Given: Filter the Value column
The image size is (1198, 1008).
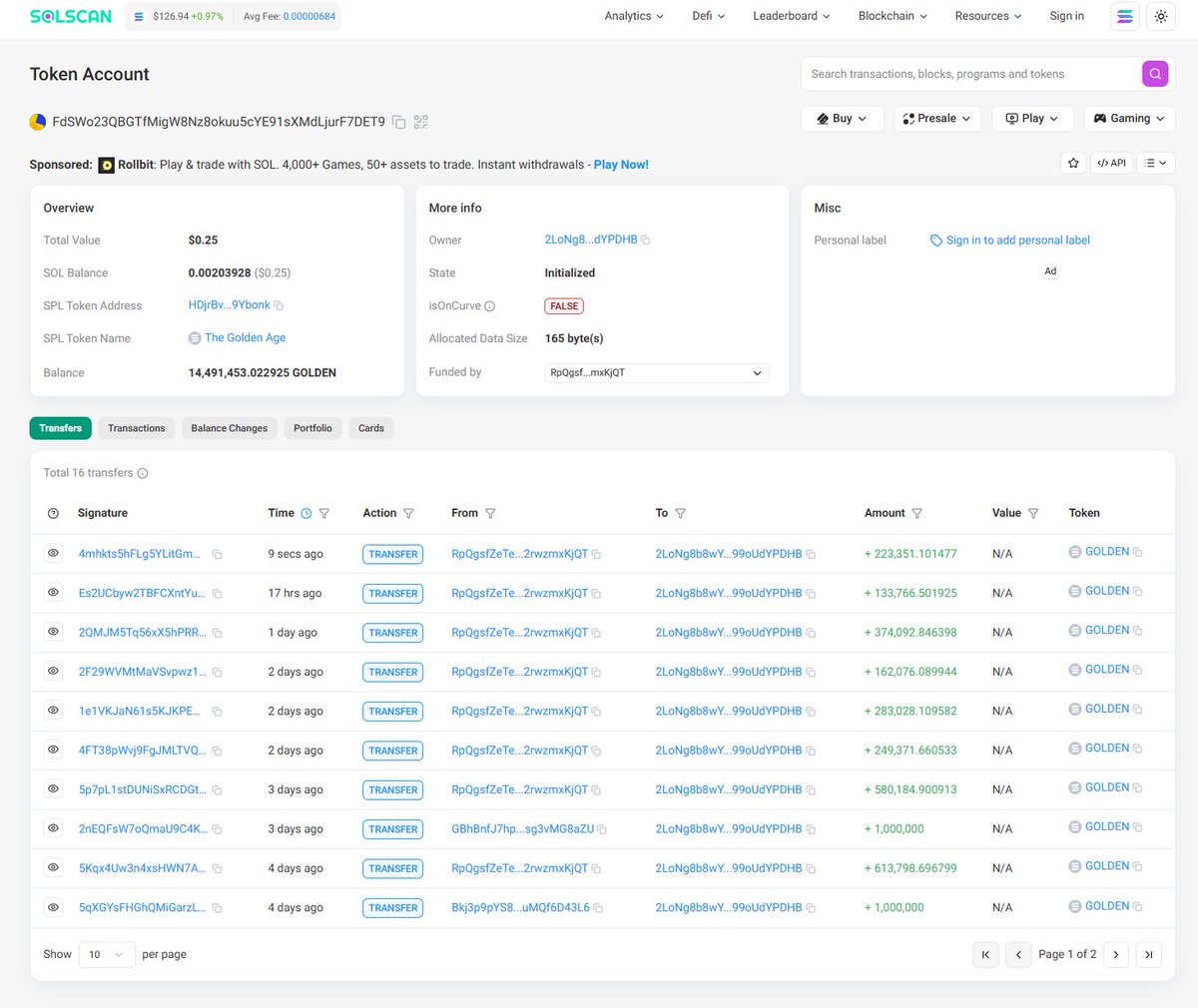Looking at the screenshot, I should point(1033,513).
